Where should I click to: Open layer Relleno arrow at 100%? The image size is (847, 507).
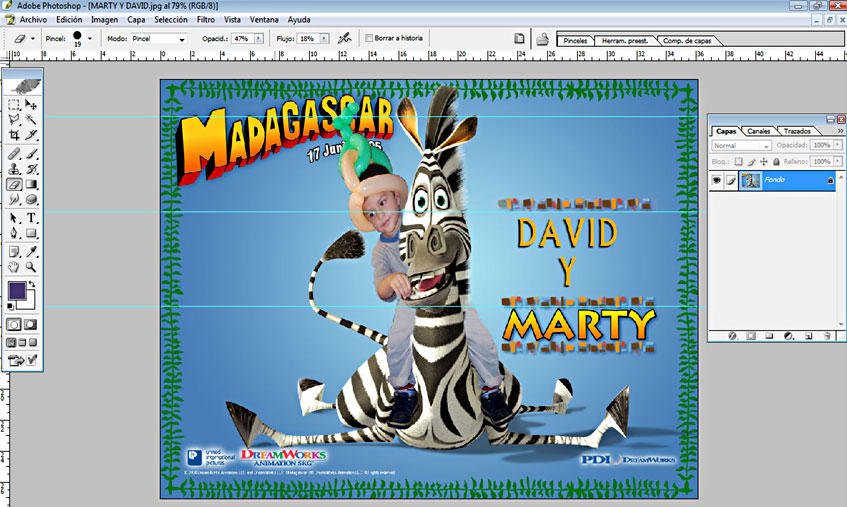(838, 161)
